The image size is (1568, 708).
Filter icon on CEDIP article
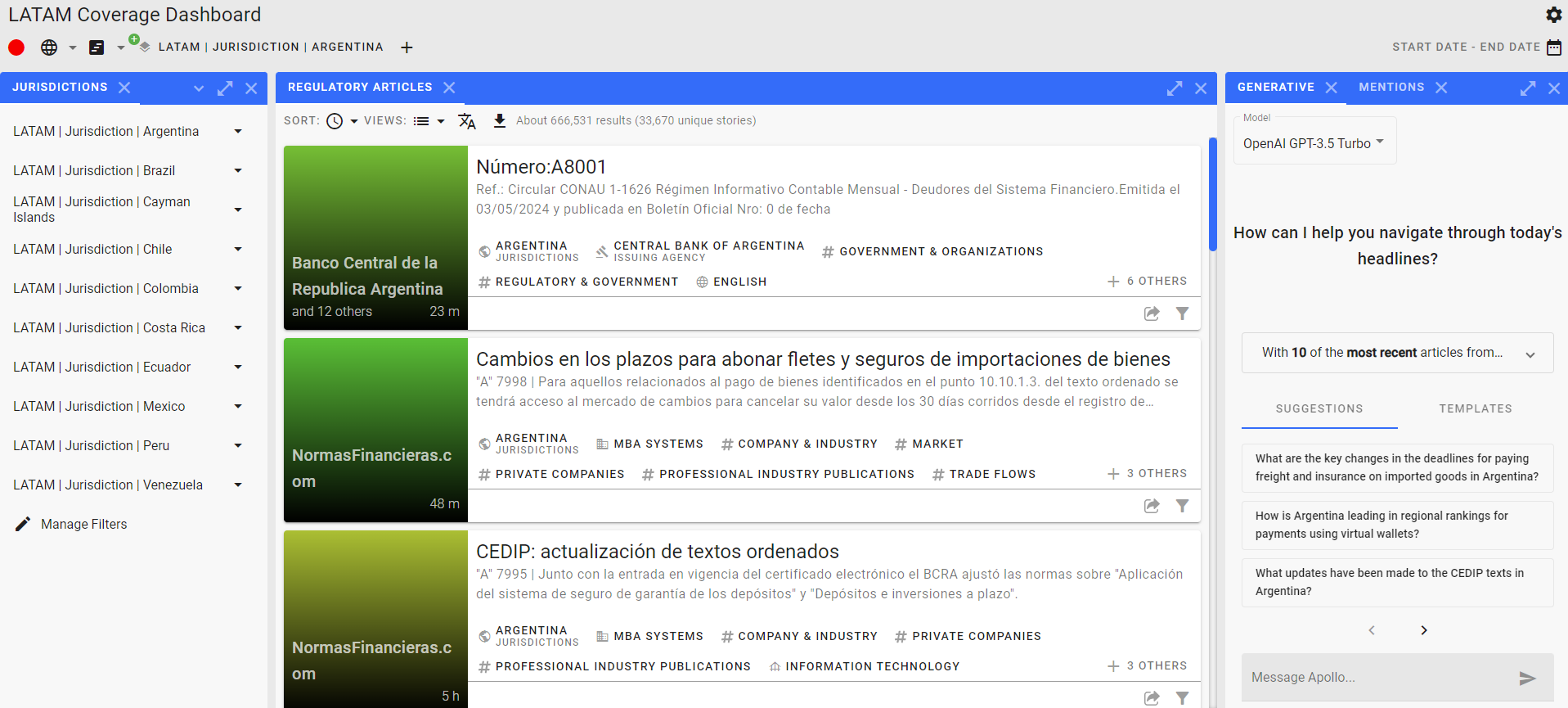point(1182,698)
